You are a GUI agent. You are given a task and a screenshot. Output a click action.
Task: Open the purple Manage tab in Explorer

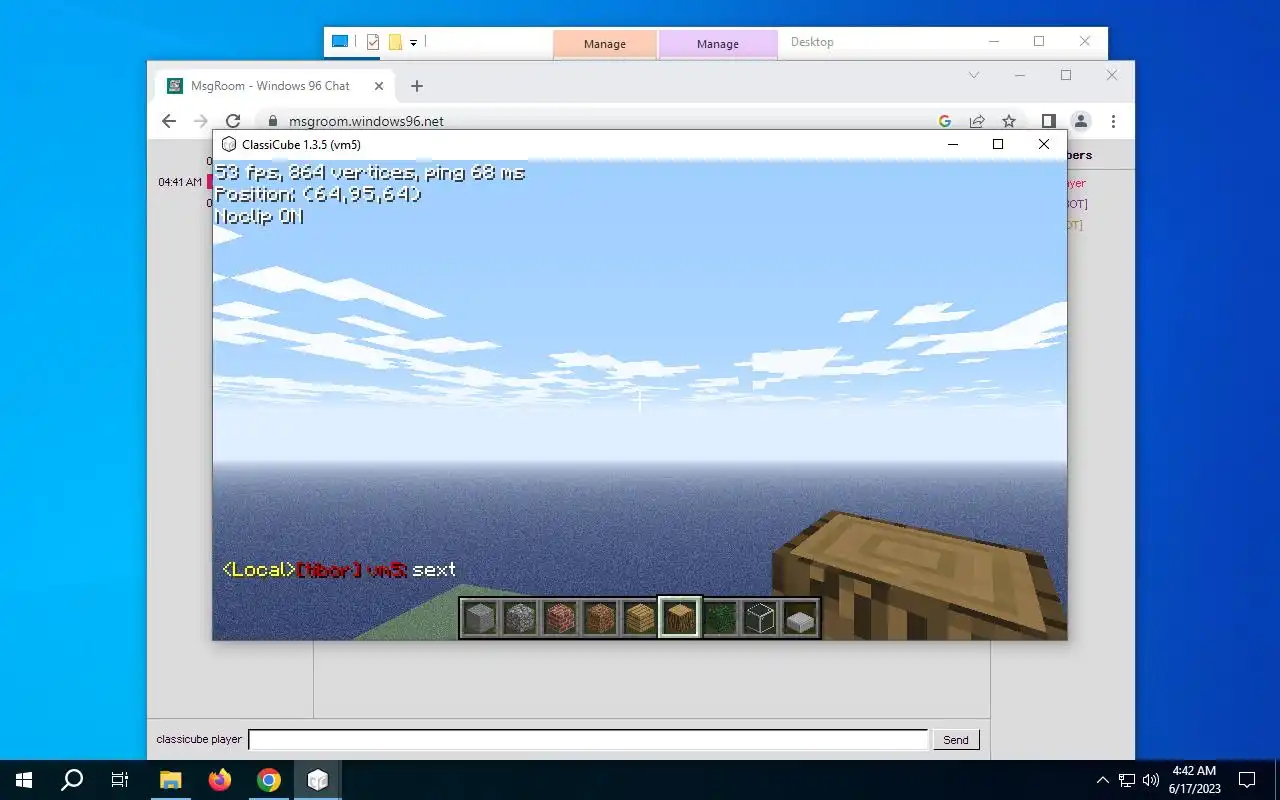(718, 44)
